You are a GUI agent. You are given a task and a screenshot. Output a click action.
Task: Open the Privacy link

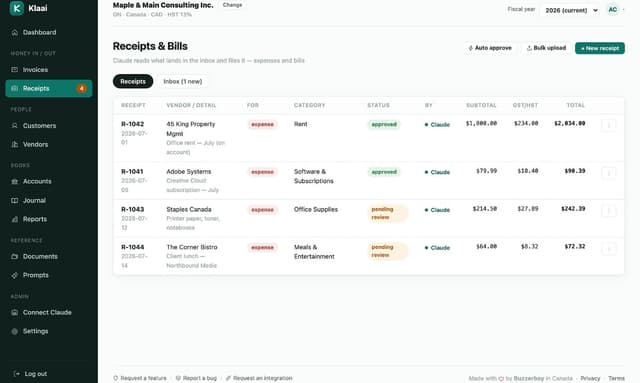pos(590,378)
